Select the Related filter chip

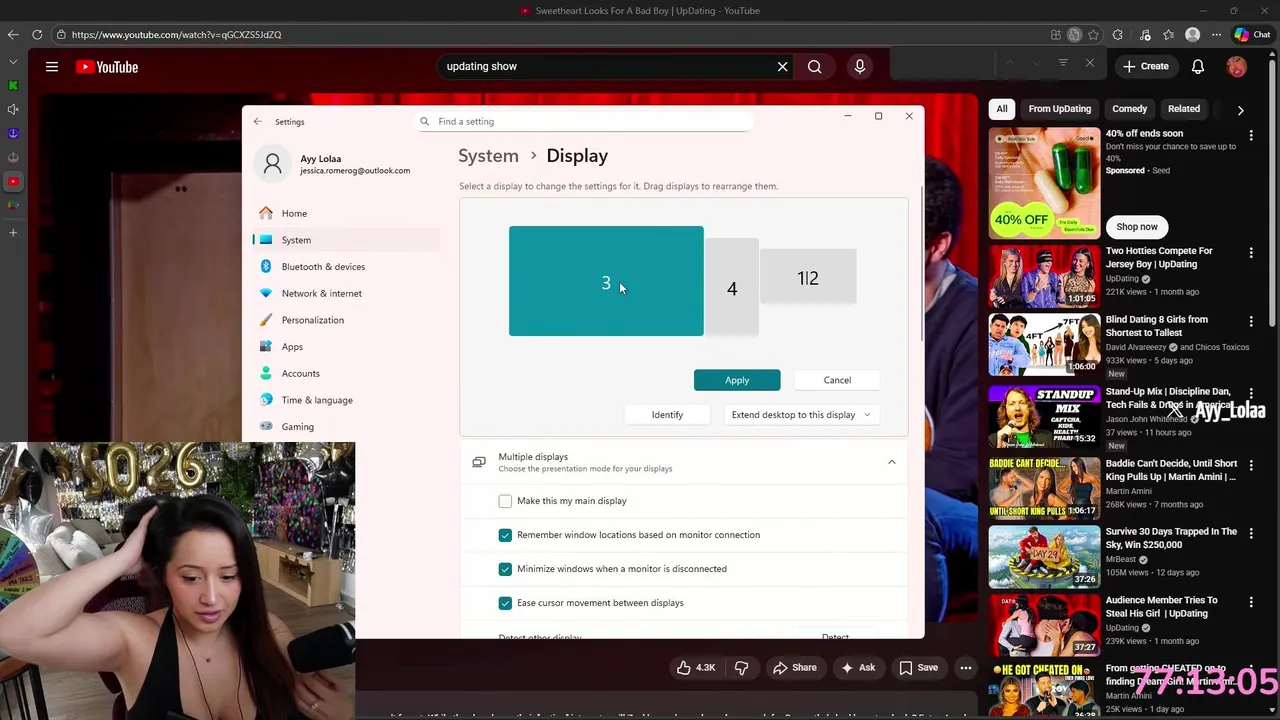tap(1183, 109)
